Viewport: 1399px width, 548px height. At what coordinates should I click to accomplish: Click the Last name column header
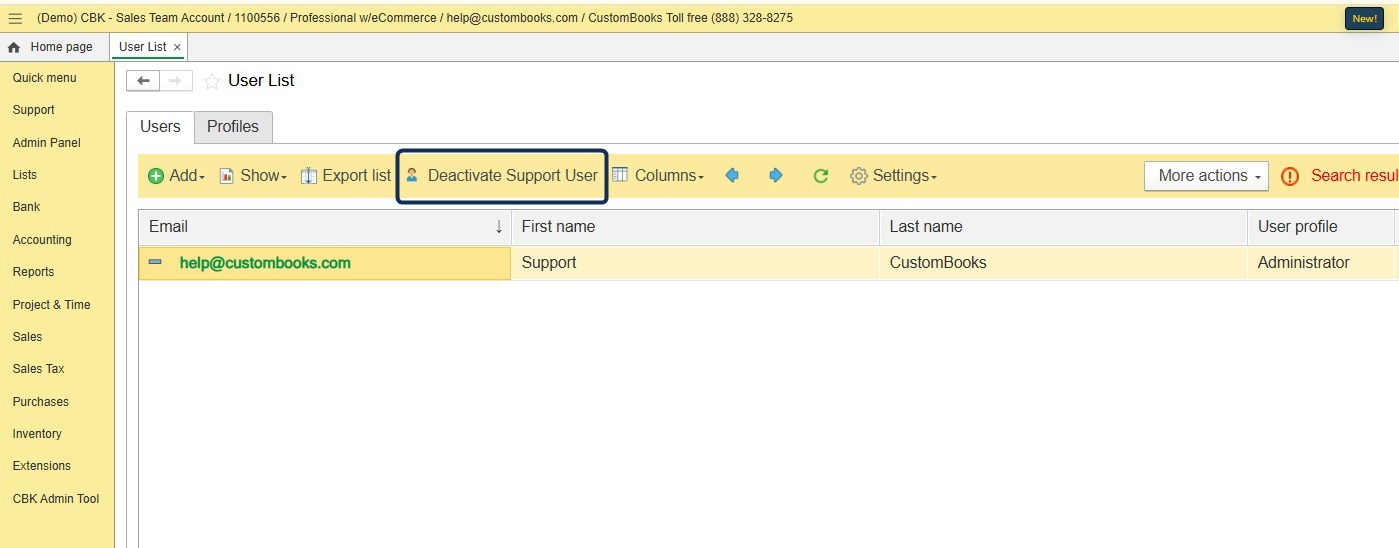[x=1063, y=227]
